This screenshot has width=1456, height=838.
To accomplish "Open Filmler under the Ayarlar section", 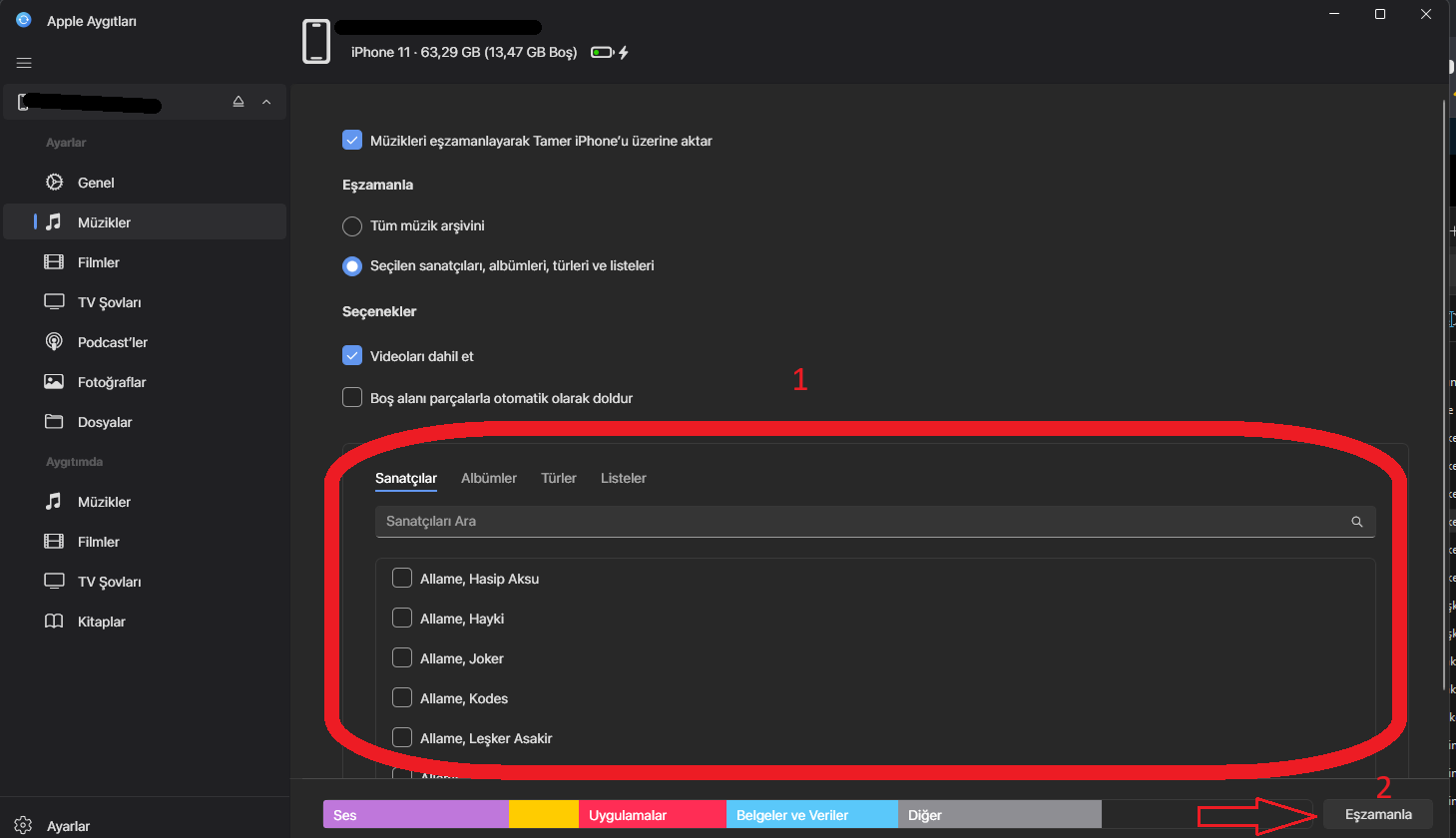I will 145,262.
